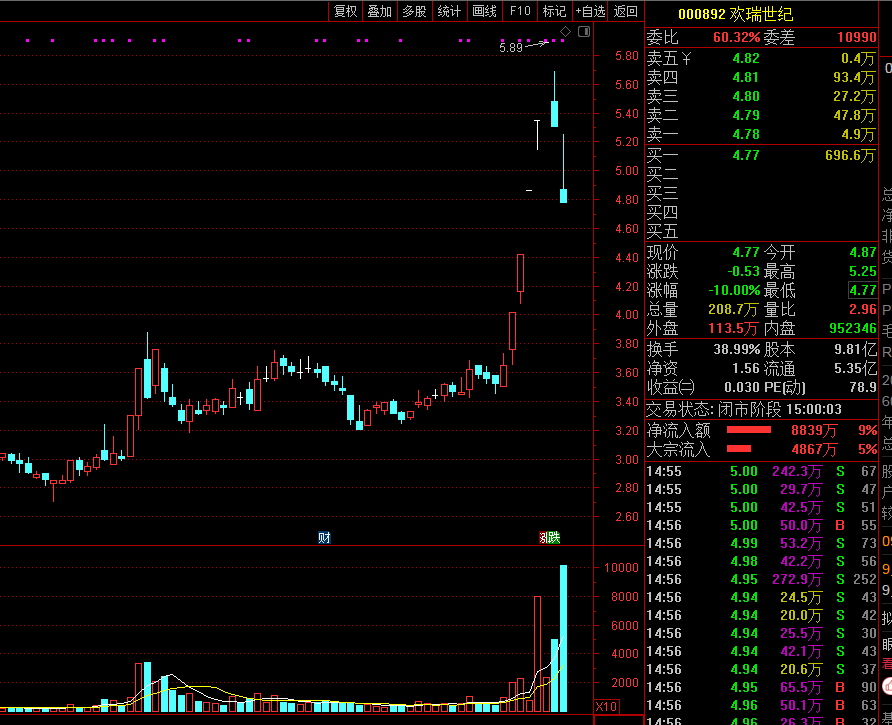Toggle the small panel icon beside diamond
Image resolution: width=892 pixels, height=725 pixels.
tap(584, 33)
